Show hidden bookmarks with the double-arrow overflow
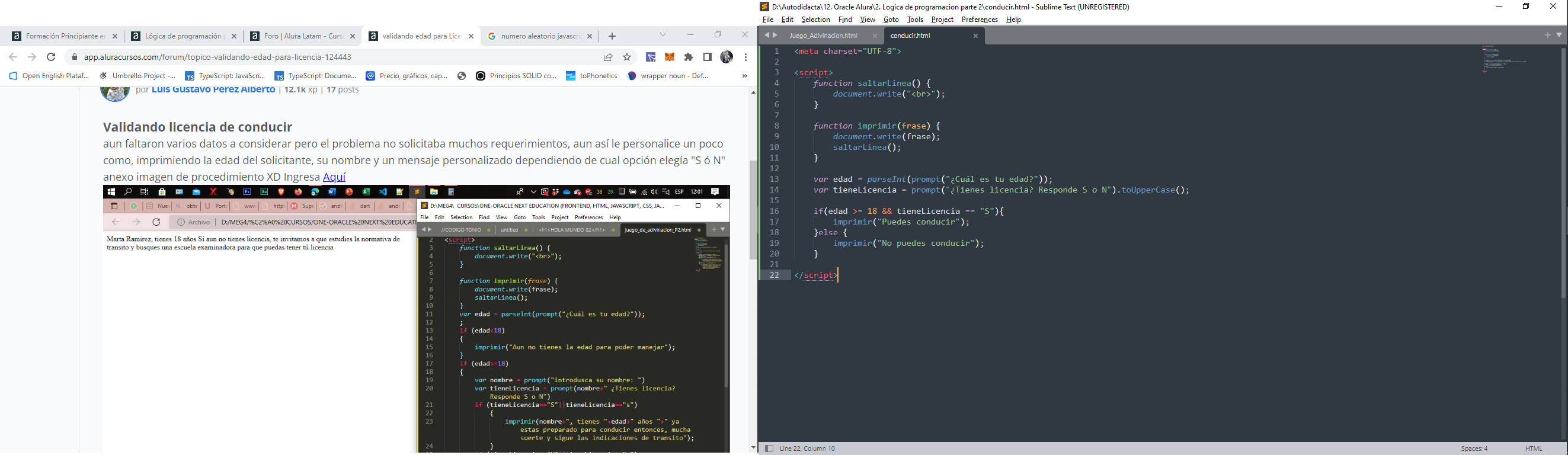Screen dimensions: 1568x455 (744, 76)
